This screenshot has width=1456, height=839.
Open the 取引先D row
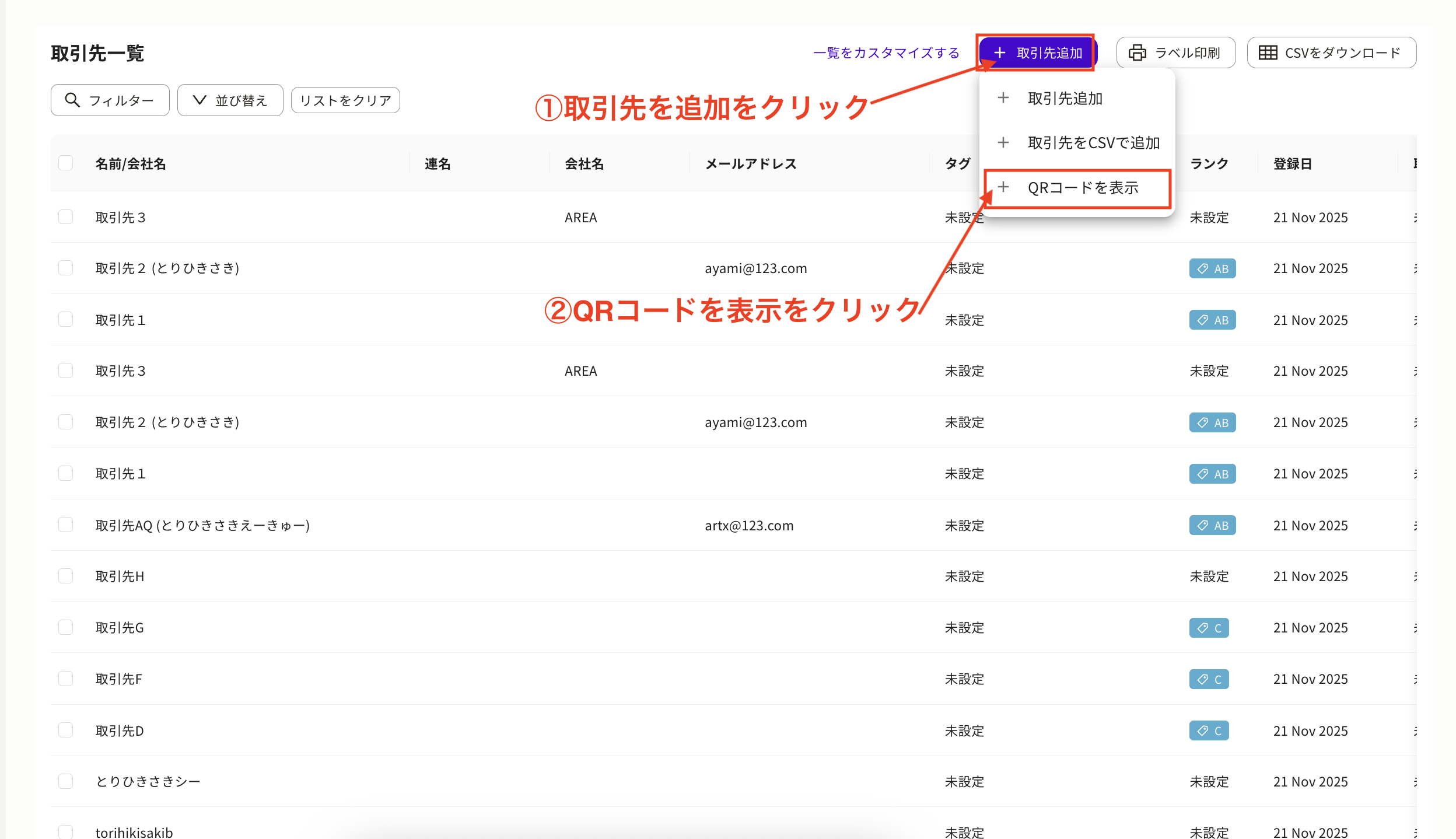(120, 730)
